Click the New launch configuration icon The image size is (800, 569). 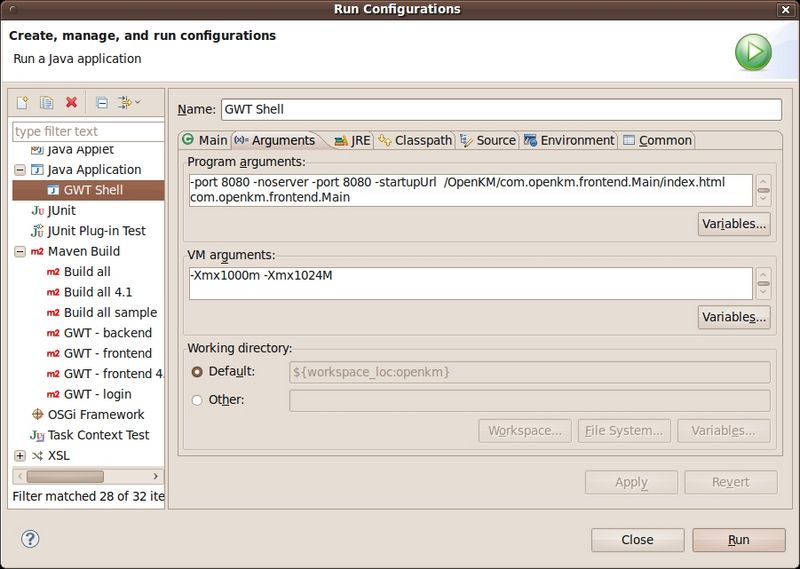coord(22,103)
